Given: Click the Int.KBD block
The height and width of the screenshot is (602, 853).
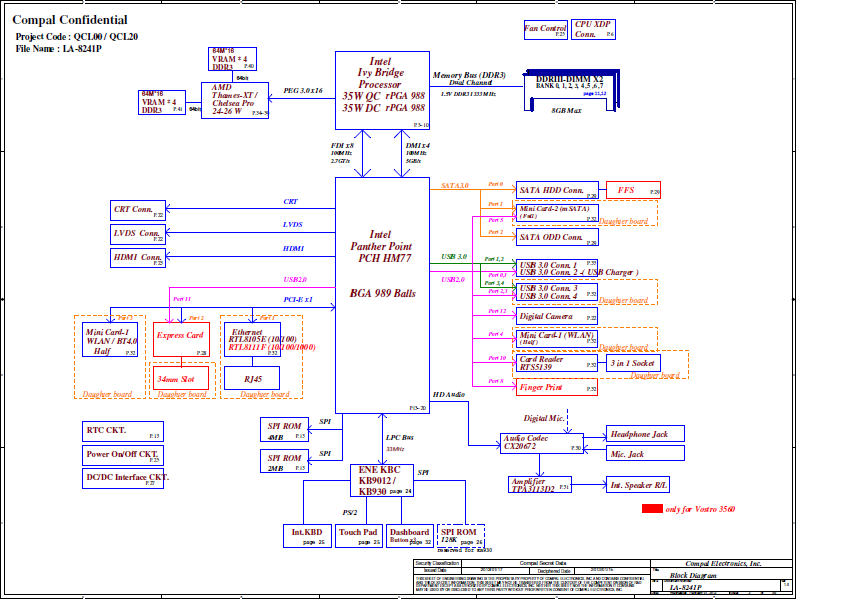Looking at the screenshot, I should pos(307,536).
